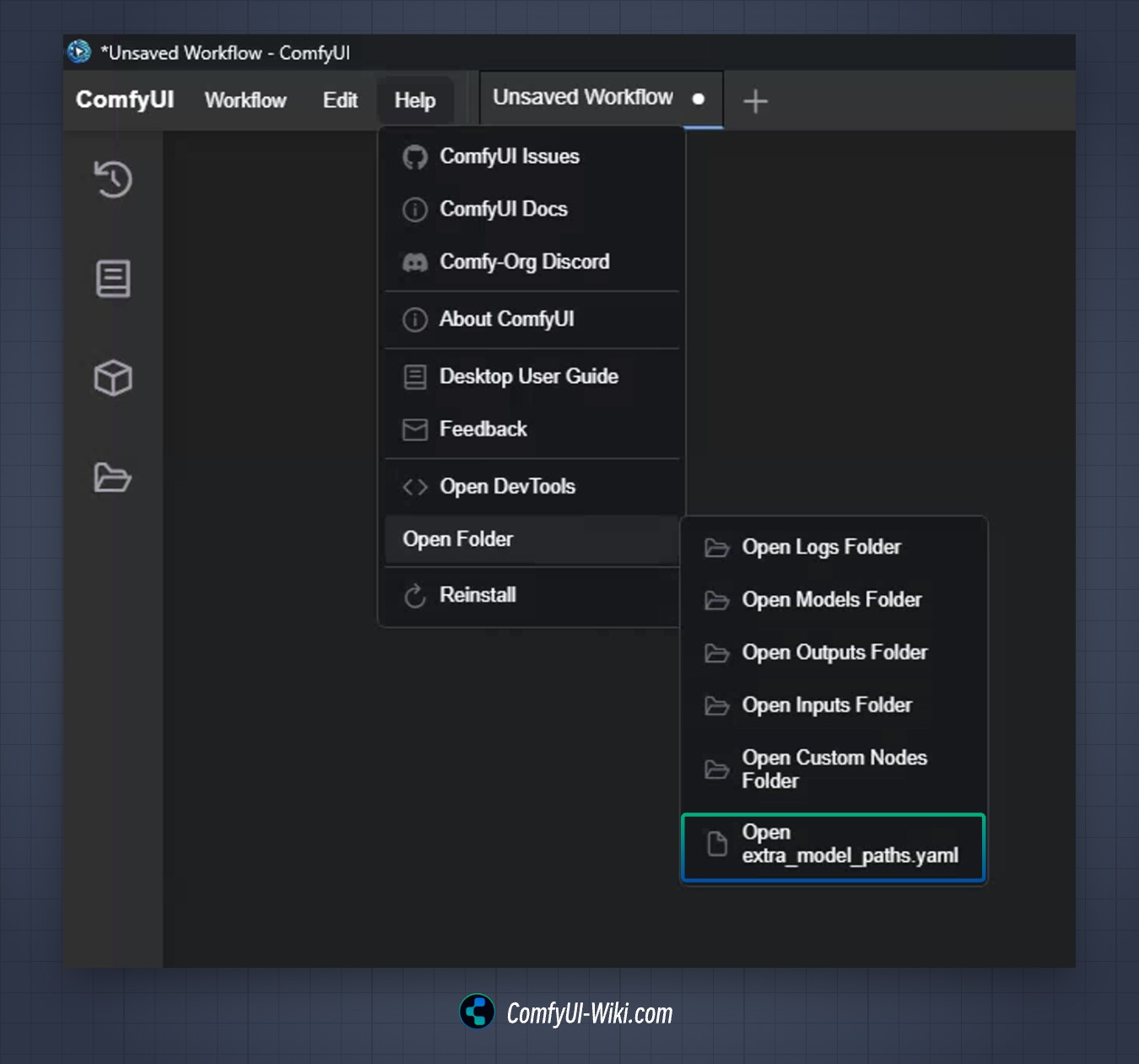1139x1064 pixels.
Task: Expand the Open Folder submenu entry
Action: 532,539
